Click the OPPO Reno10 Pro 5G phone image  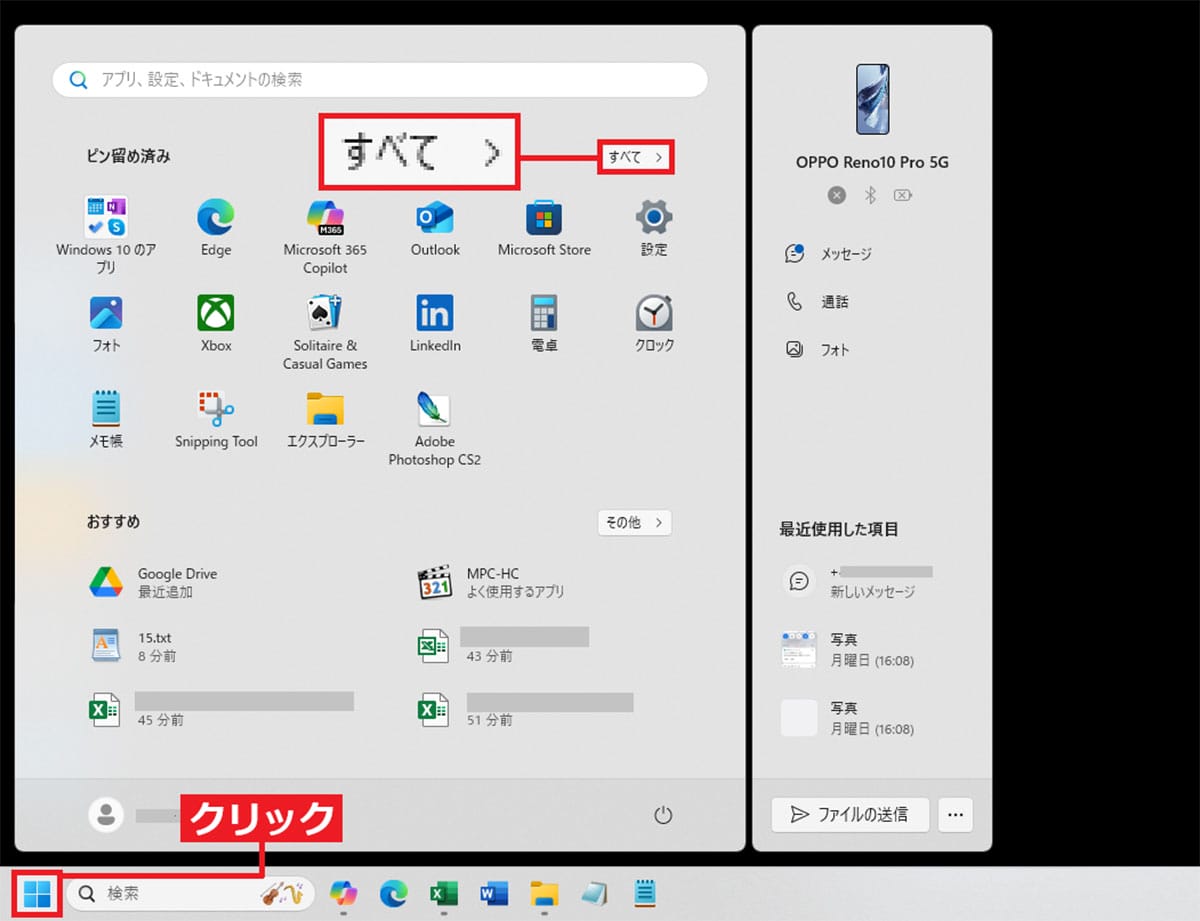pyautogui.click(x=872, y=99)
